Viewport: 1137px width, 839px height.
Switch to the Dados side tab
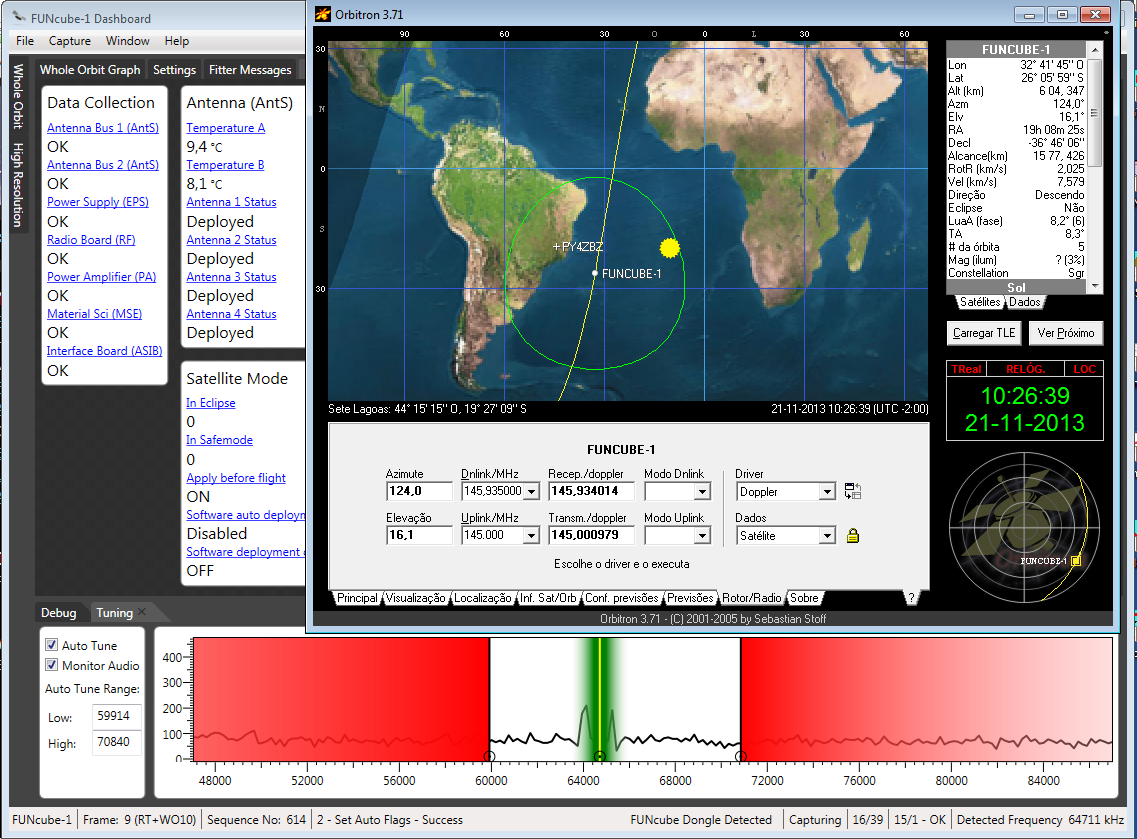(1025, 302)
